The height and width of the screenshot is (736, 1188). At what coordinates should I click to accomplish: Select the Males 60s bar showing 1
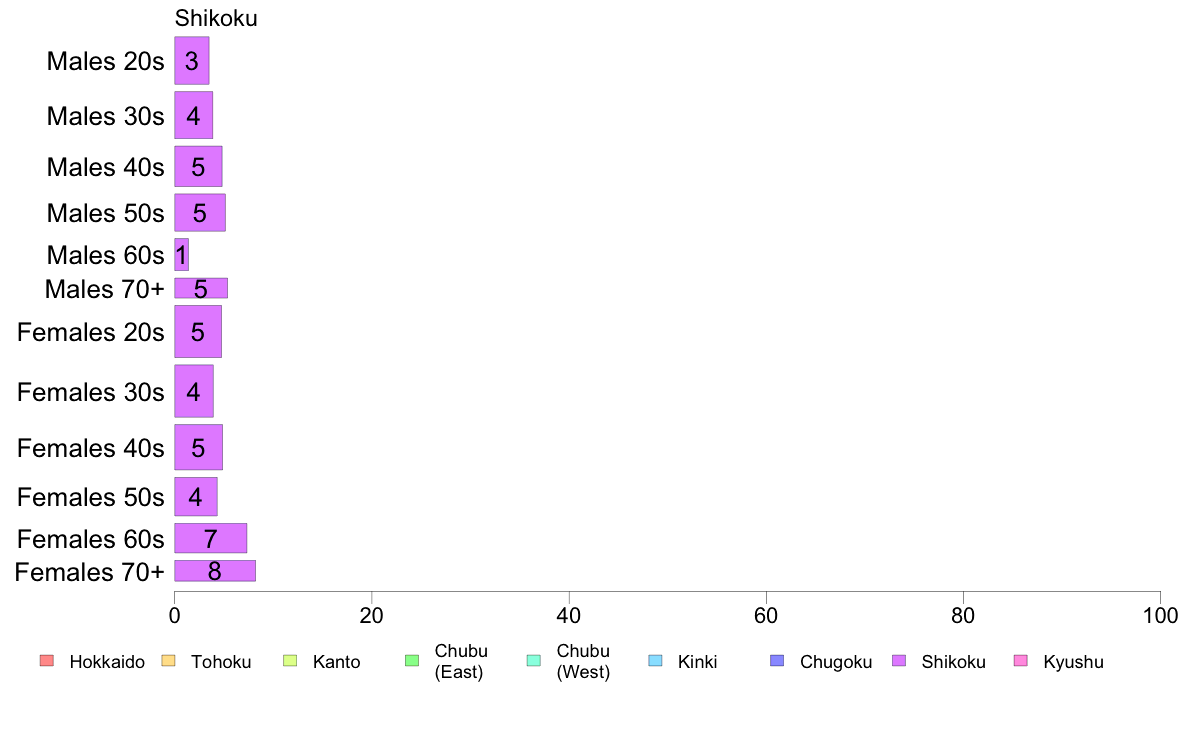181,255
